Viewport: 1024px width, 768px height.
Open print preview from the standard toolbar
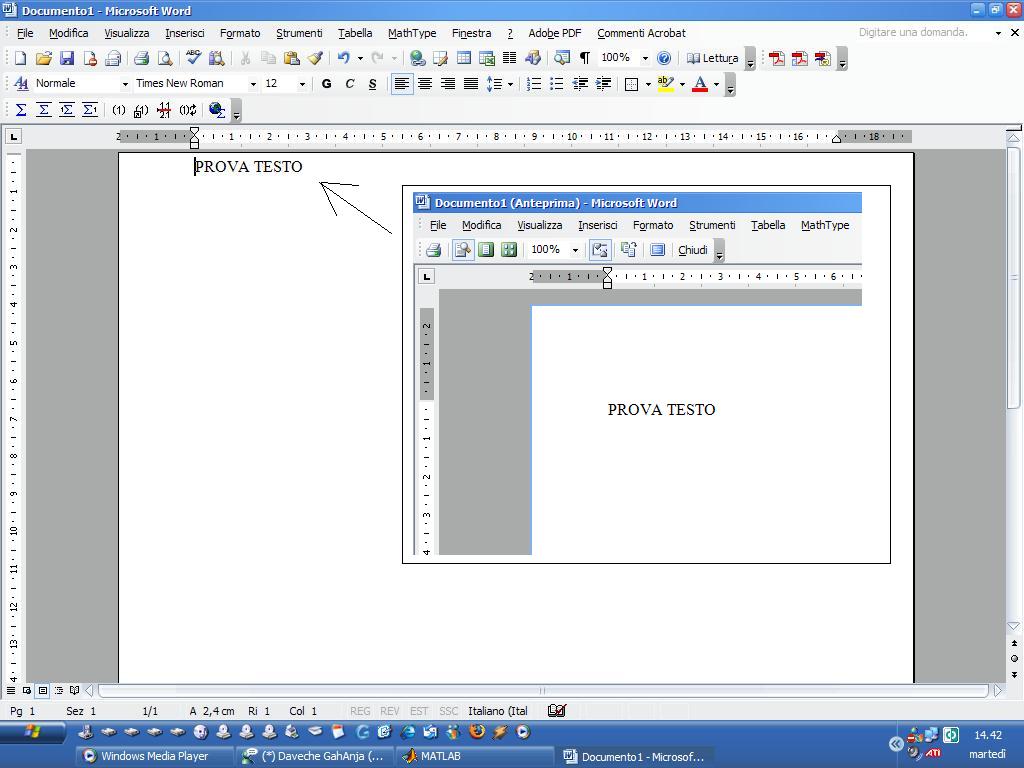165,58
